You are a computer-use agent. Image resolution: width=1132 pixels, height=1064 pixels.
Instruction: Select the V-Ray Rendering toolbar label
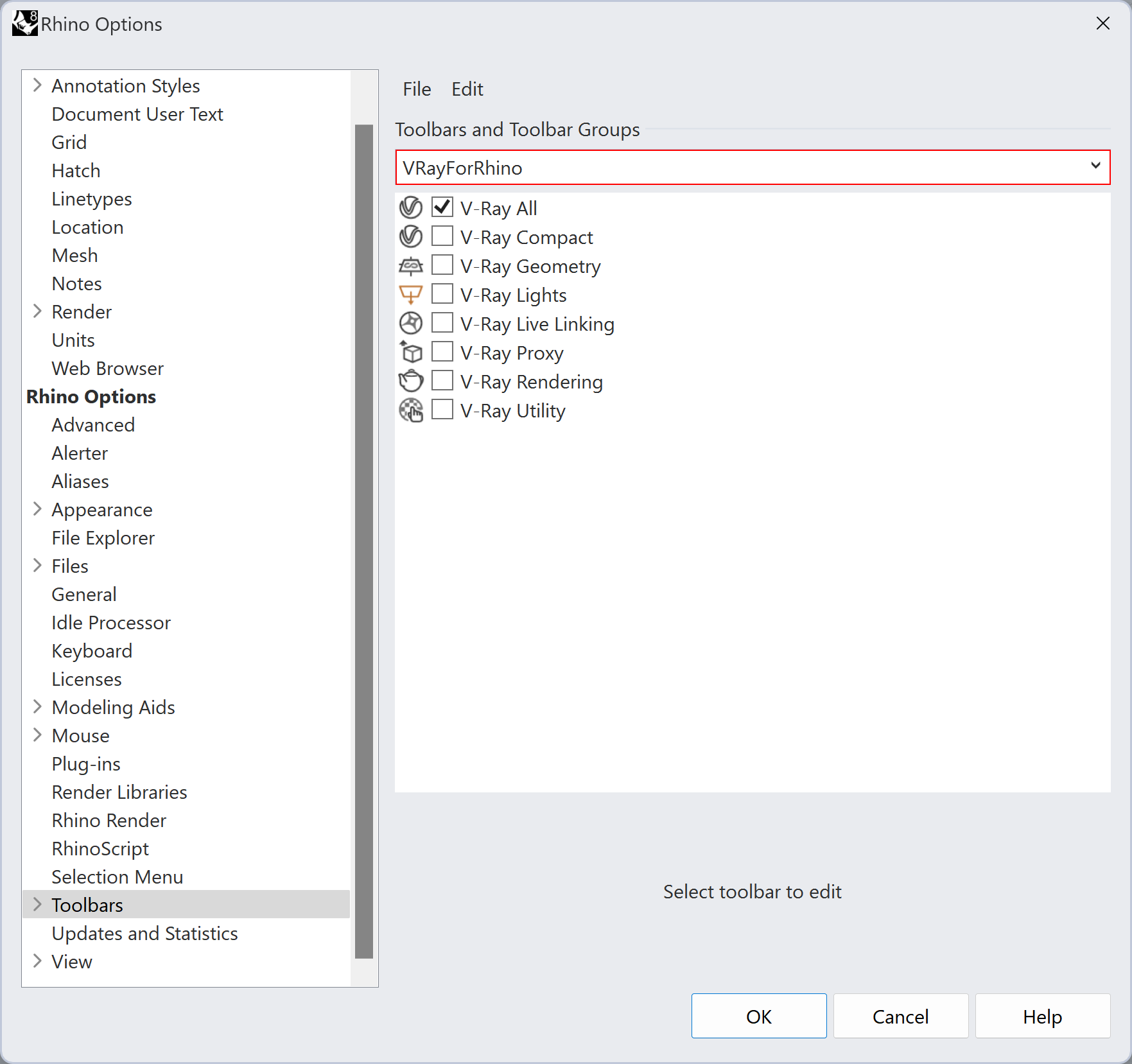532,382
